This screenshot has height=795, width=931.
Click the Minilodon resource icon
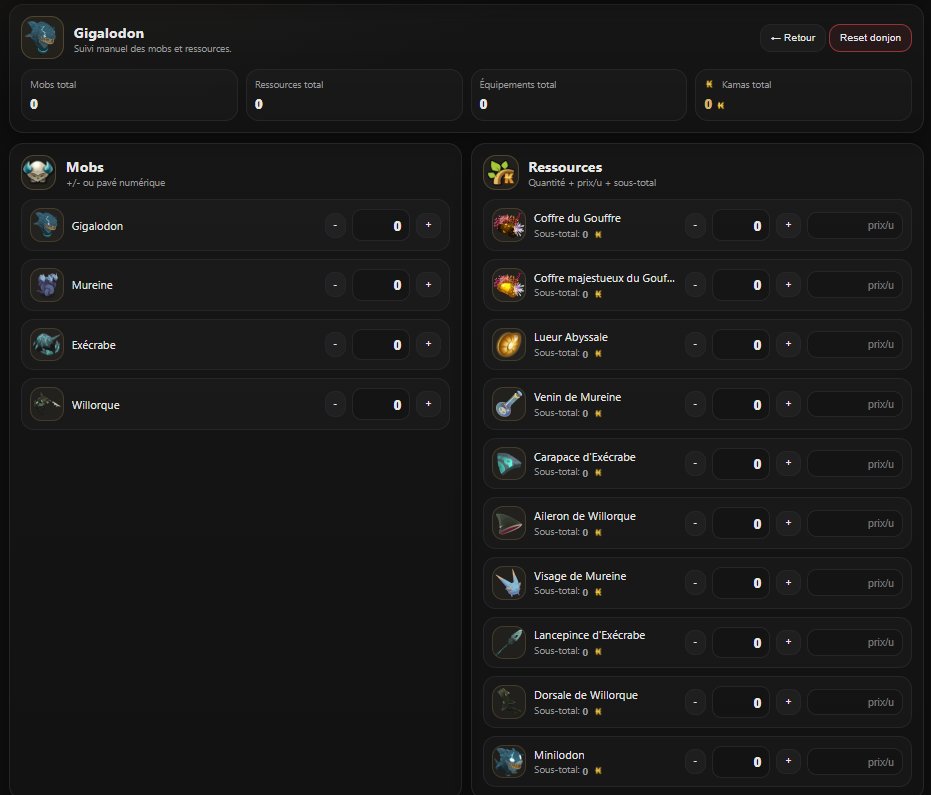click(509, 762)
